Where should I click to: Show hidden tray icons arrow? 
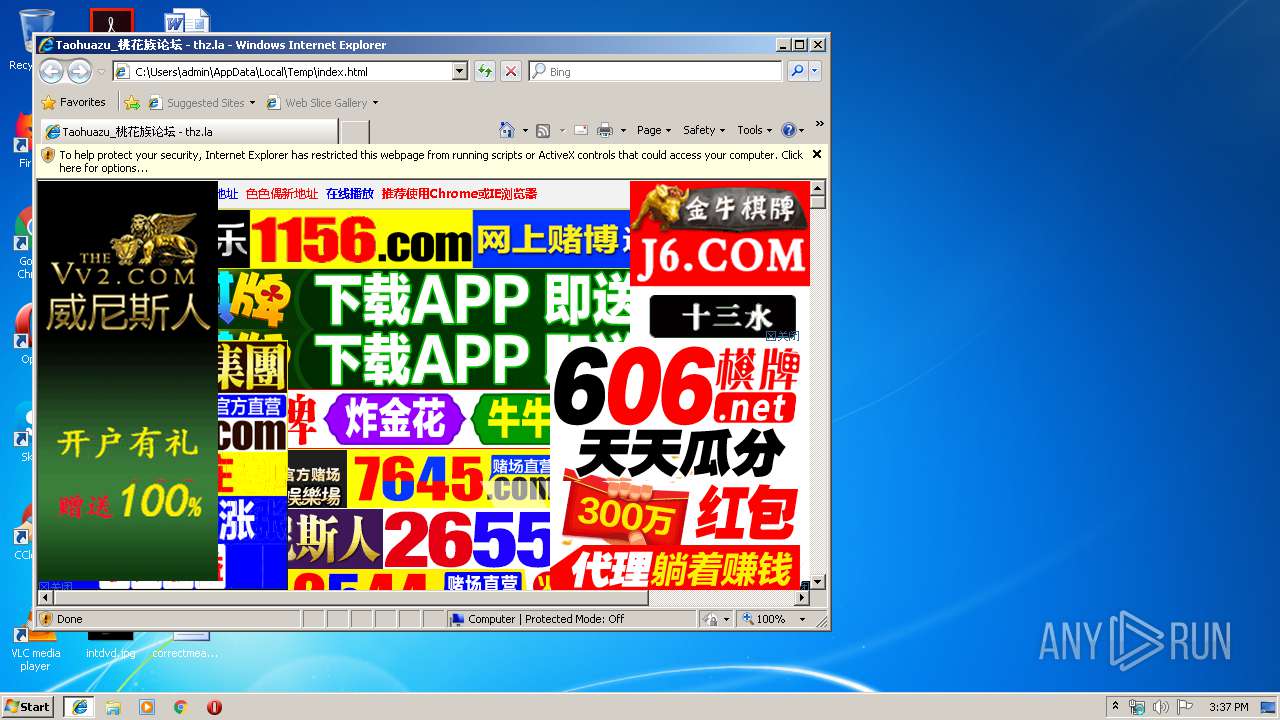(1115, 707)
